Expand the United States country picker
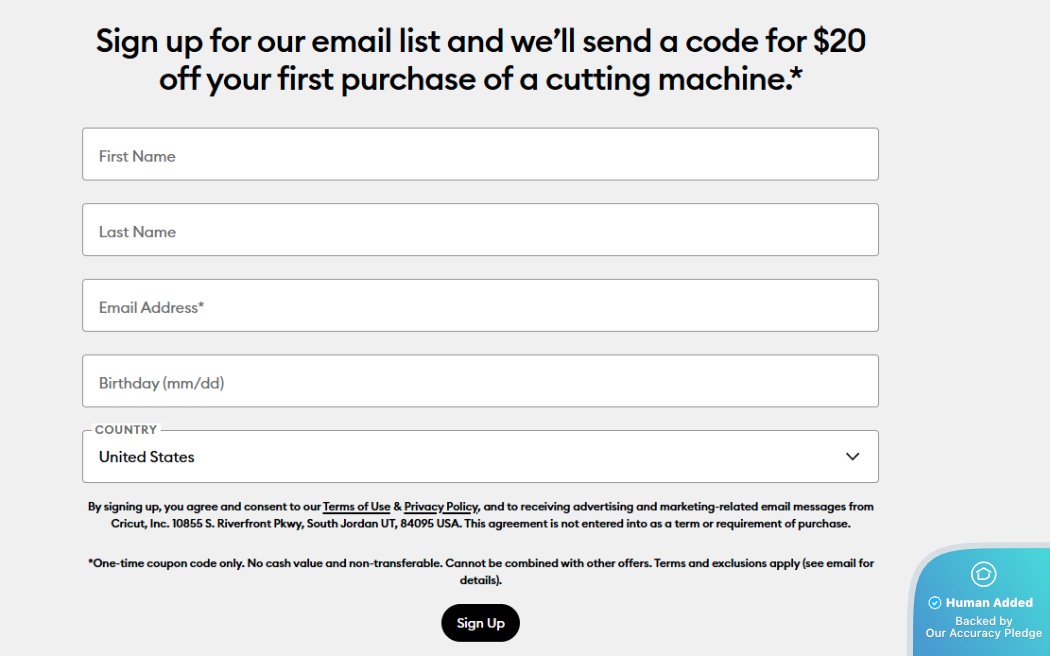The image size is (1050, 656). click(x=480, y=456)
